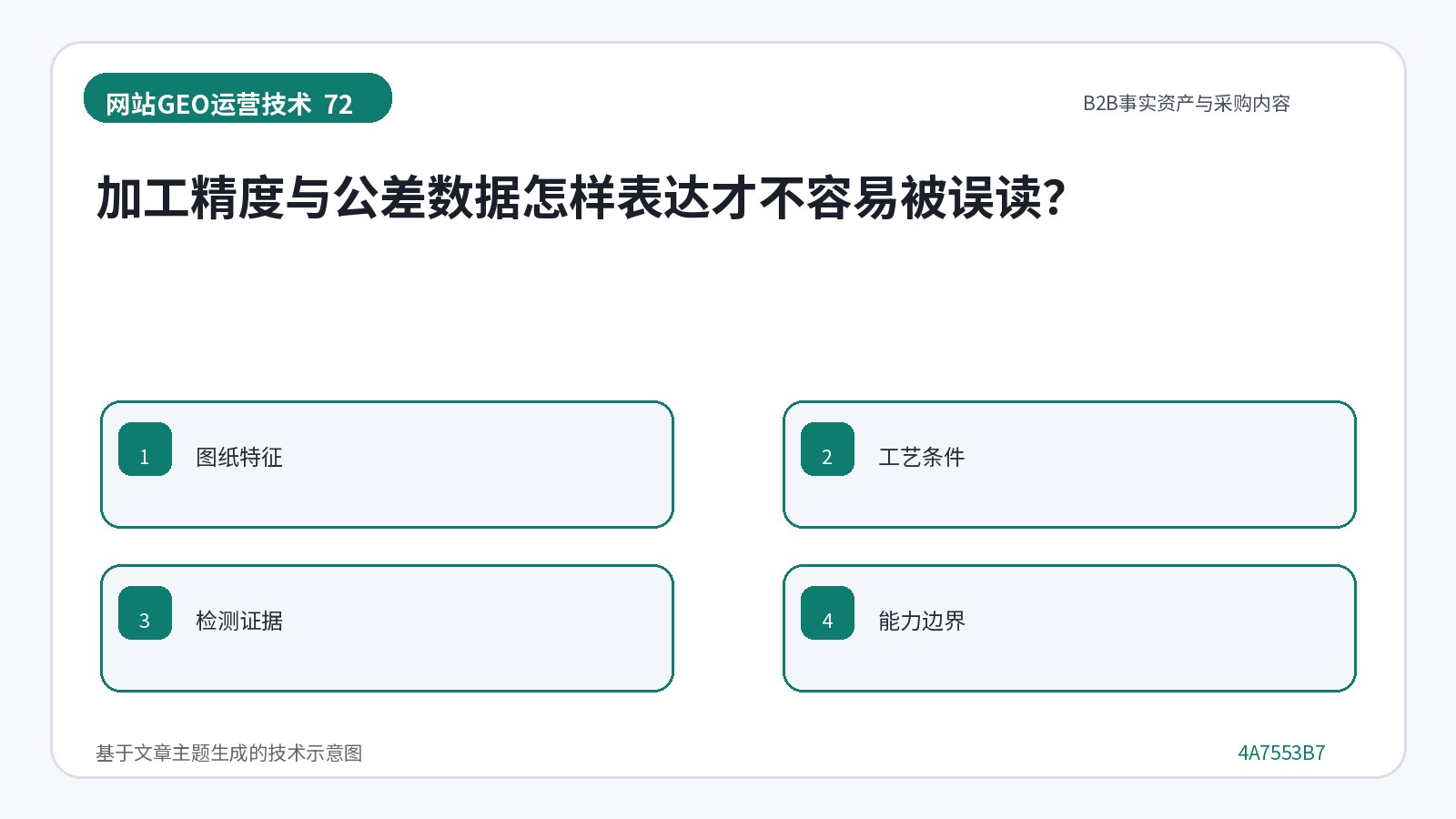Click the 网站GEO运营技术 text in the header badge
Screen dimensions: 1456x819
tap(208, 105)
